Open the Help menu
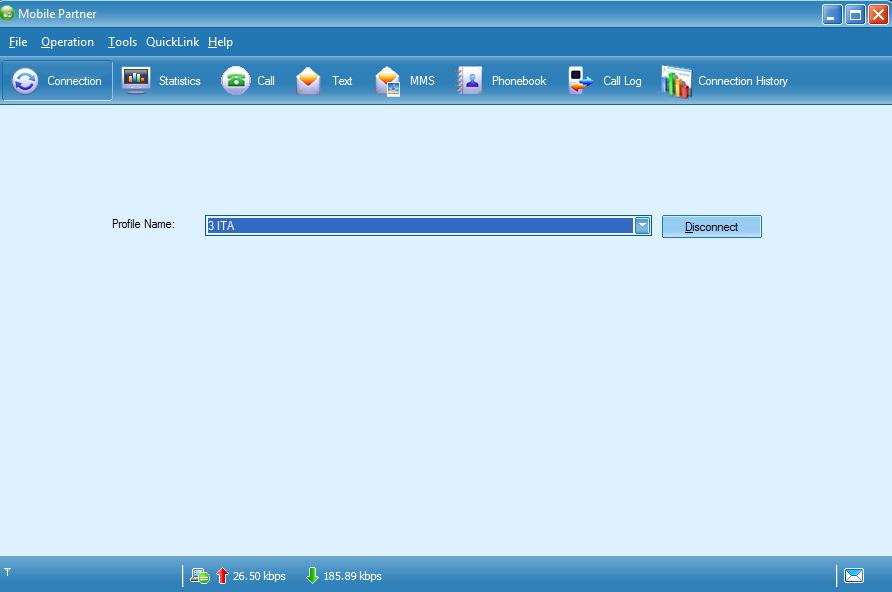Screen dimensions: 892x592 [x=220, y=42]
